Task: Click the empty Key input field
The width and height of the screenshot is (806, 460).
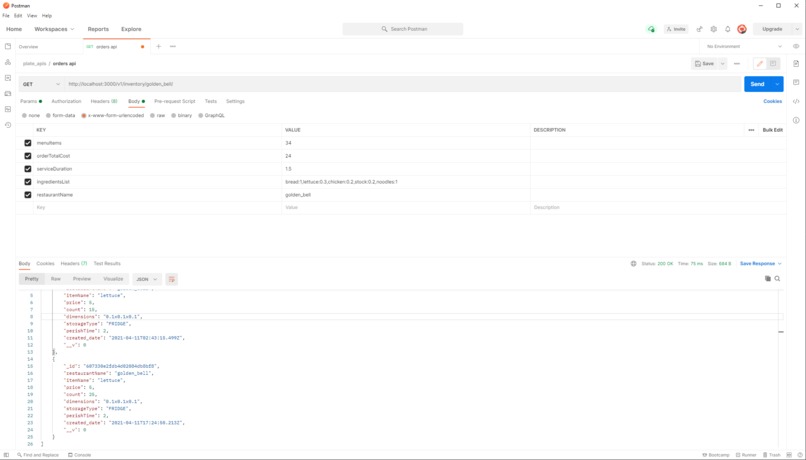Action: [157, 208]
